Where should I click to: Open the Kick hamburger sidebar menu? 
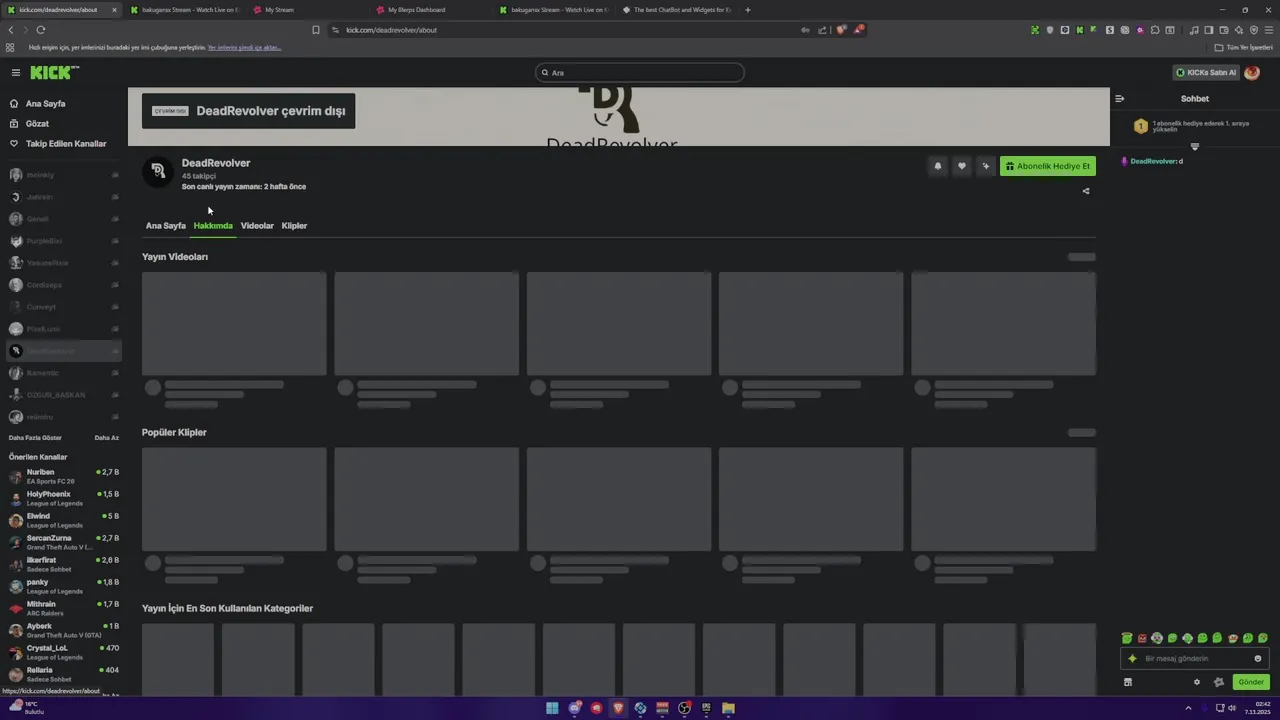[16, 72]
